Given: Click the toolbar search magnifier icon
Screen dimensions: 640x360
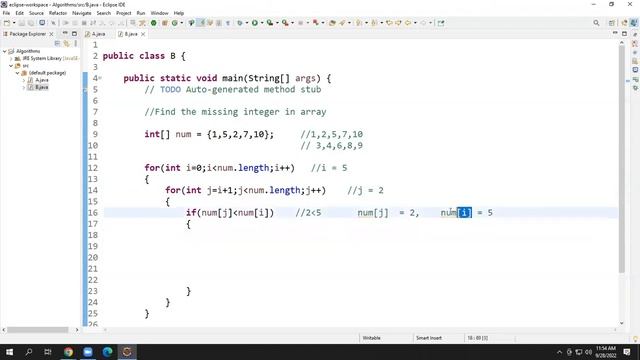Looking at the screenshot, I should coord(596,23).
